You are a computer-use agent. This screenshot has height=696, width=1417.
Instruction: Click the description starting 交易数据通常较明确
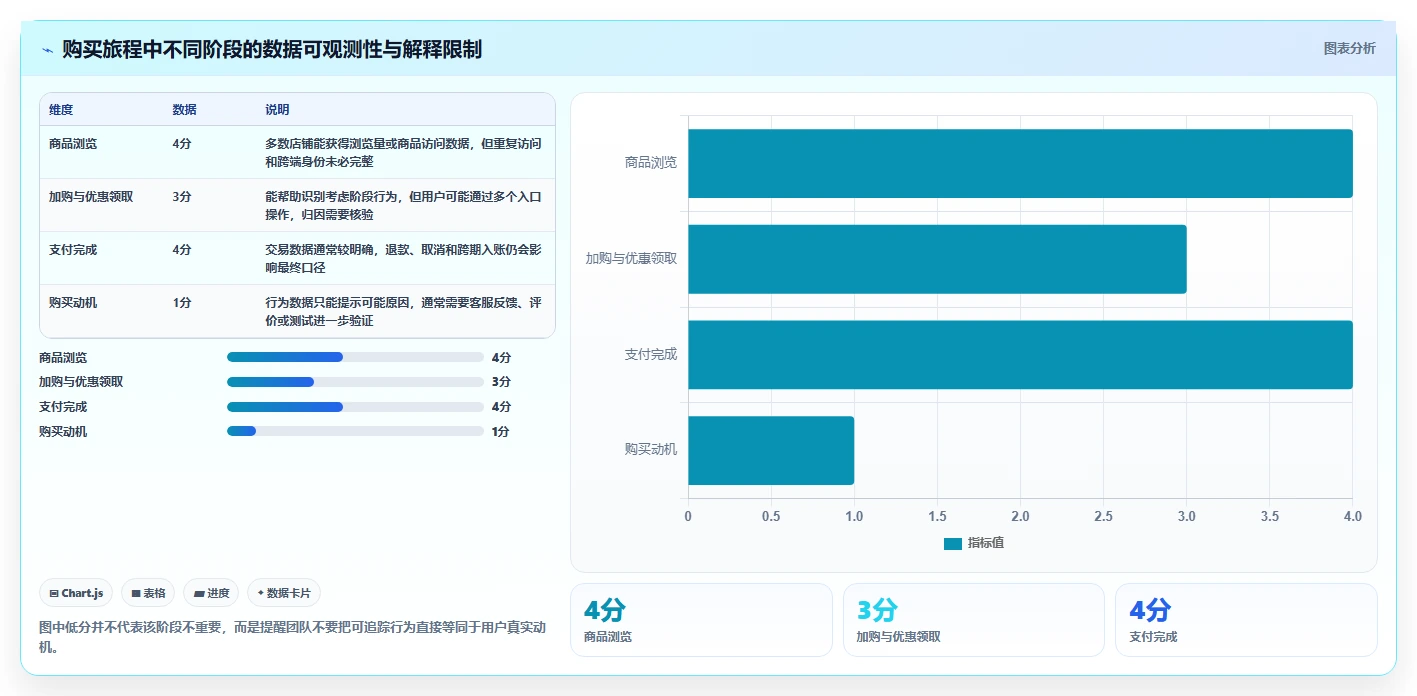pyautogui.click(x=404, y=258)
